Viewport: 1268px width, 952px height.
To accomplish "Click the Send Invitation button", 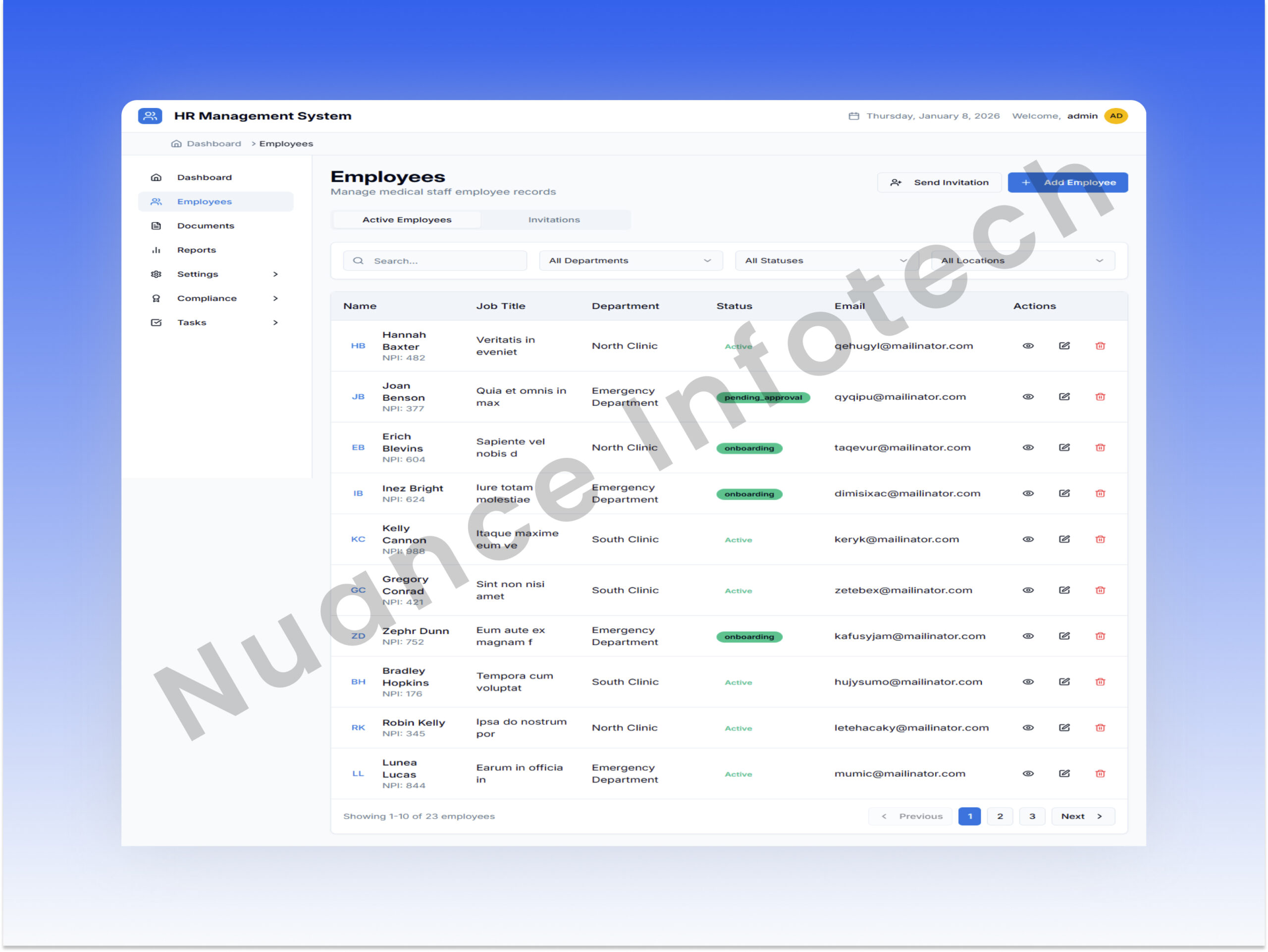I will (x=939, y=183).
